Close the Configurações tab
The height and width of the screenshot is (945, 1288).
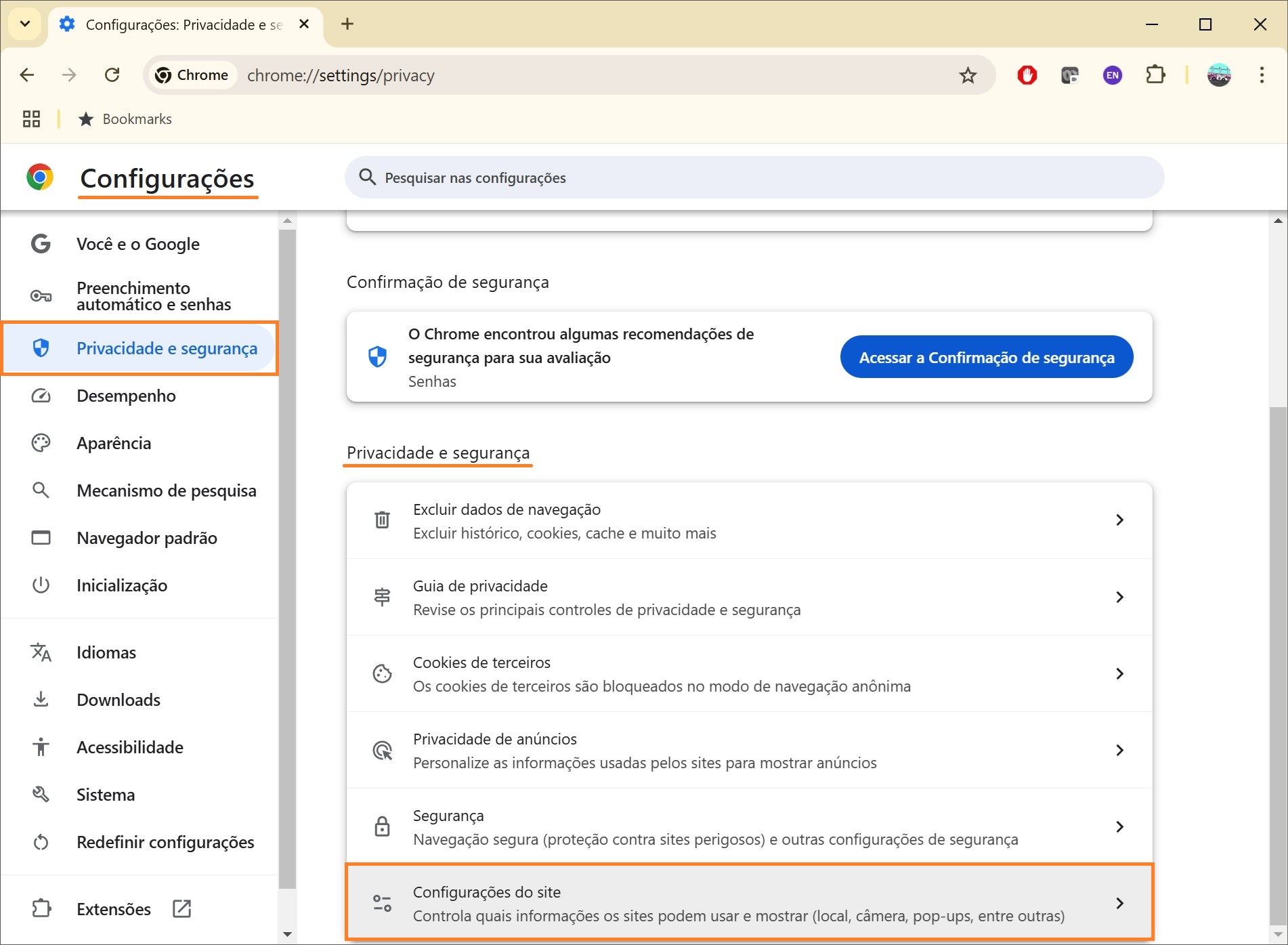coord(304,24)
